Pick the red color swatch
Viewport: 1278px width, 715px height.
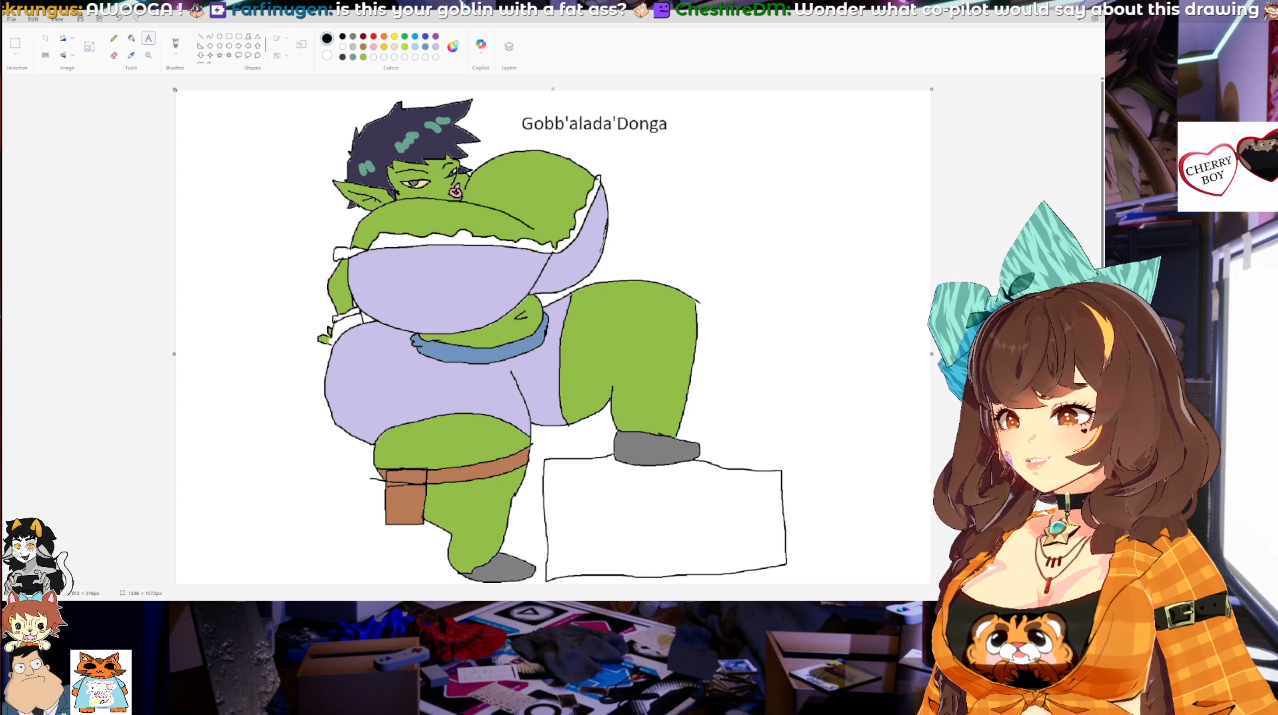tap(373, 36)
